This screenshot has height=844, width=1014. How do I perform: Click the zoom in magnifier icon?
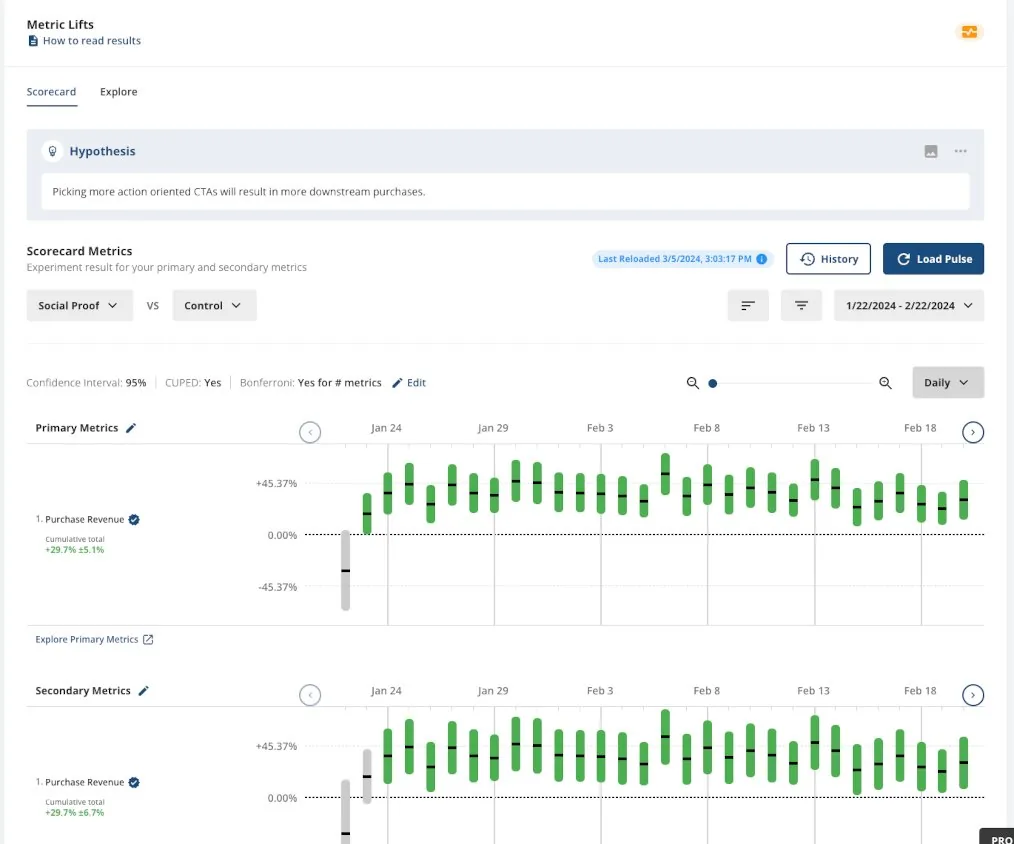(885, 383)
